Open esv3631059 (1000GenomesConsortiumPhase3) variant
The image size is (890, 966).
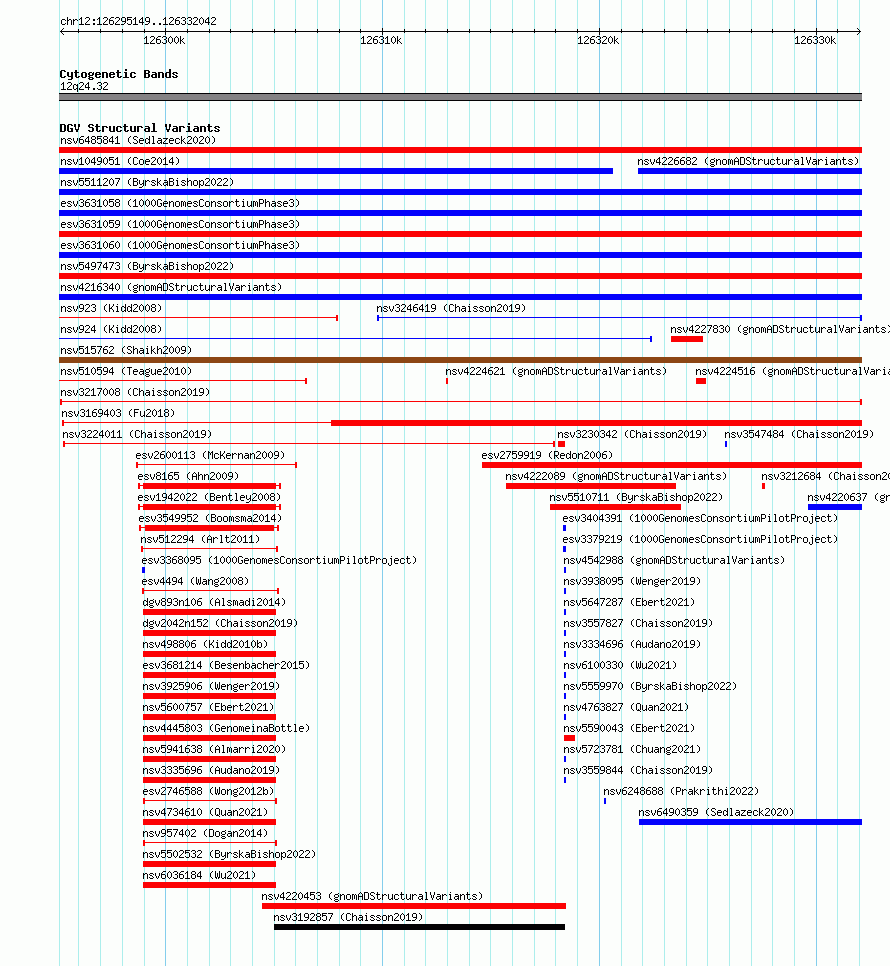[x=180, y=224]
